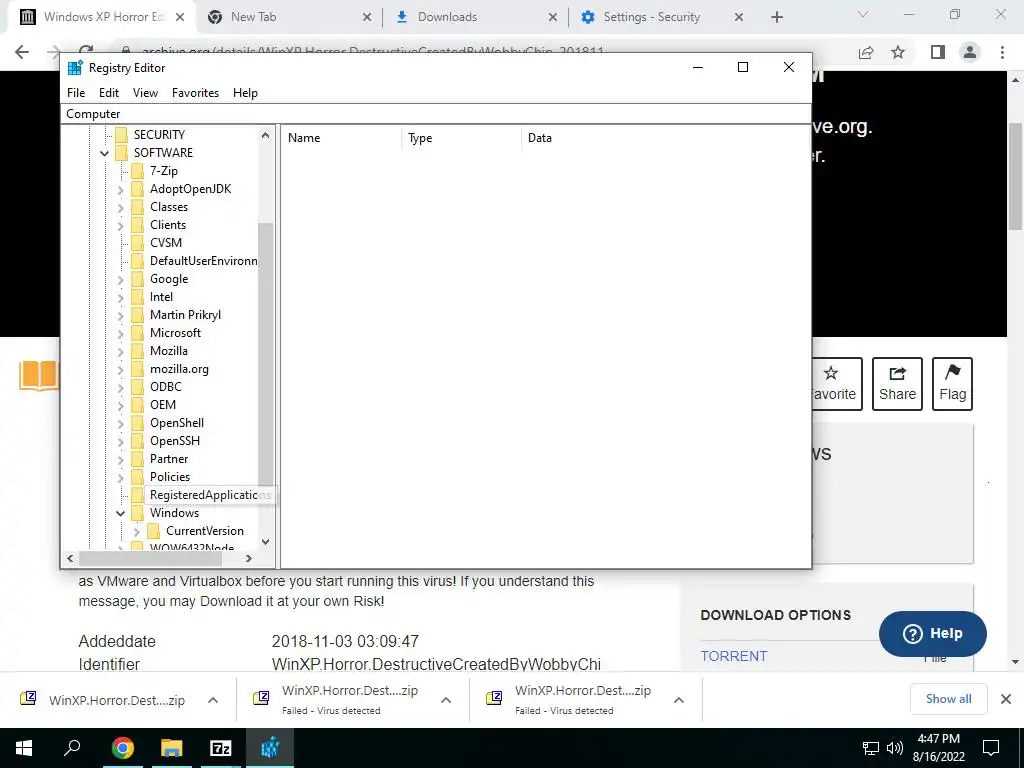The height and width of the screenshot is (768, 1024).
Task: Click the tree vertical scrollbar up arrow
Action: tap(265, 136)
